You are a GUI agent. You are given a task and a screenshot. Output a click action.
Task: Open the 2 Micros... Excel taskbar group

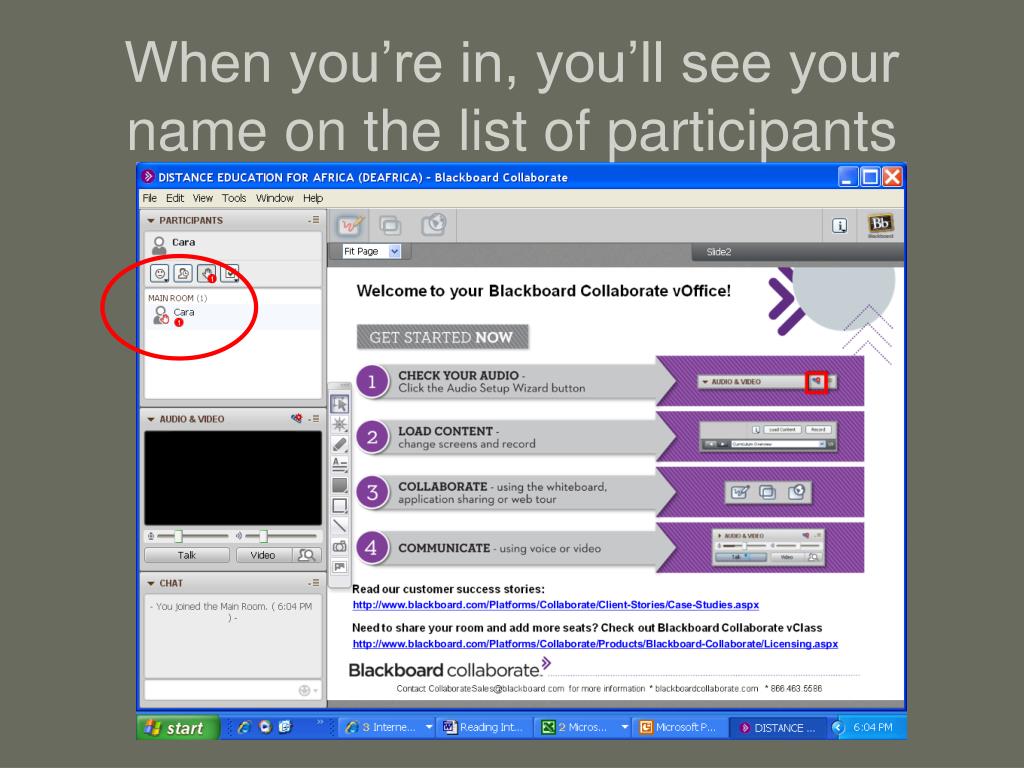click(583, 728)
